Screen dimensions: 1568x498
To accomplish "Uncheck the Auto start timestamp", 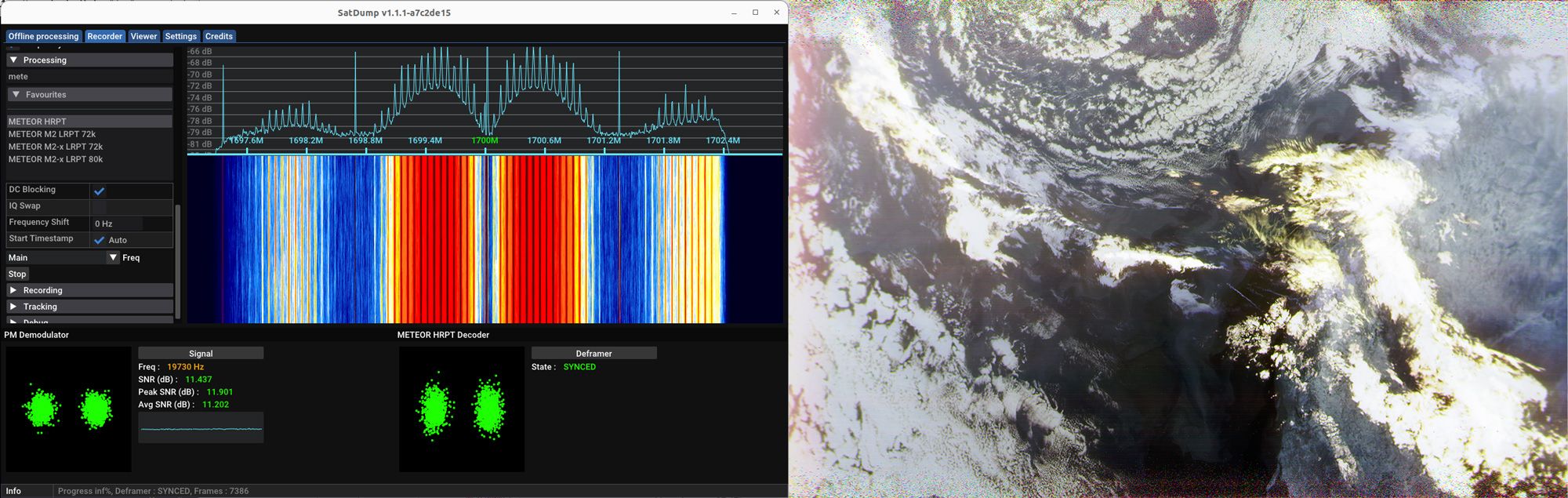I will pyautogui.click(x=99, y=240).
